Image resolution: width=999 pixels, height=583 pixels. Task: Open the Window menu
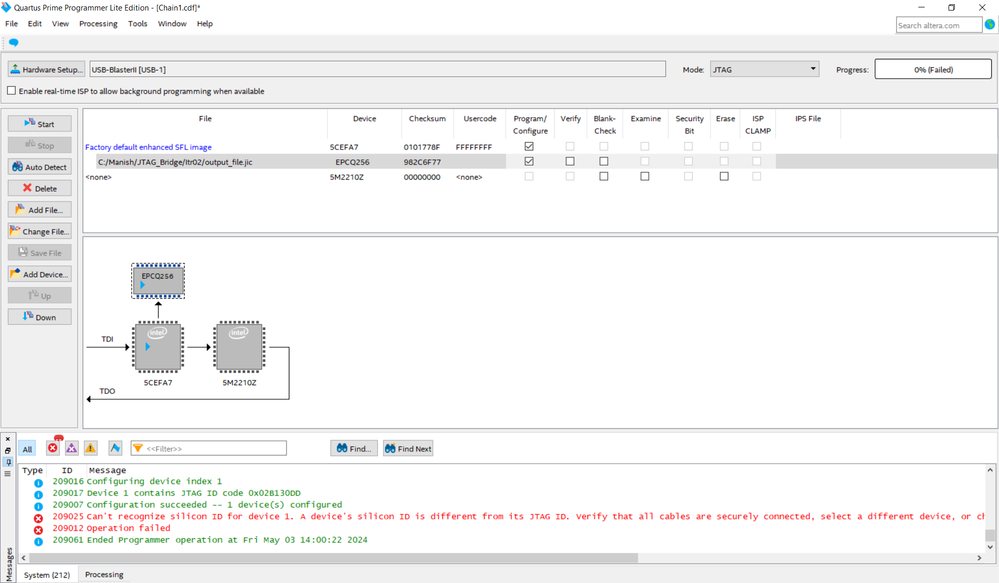pos(172,24)
